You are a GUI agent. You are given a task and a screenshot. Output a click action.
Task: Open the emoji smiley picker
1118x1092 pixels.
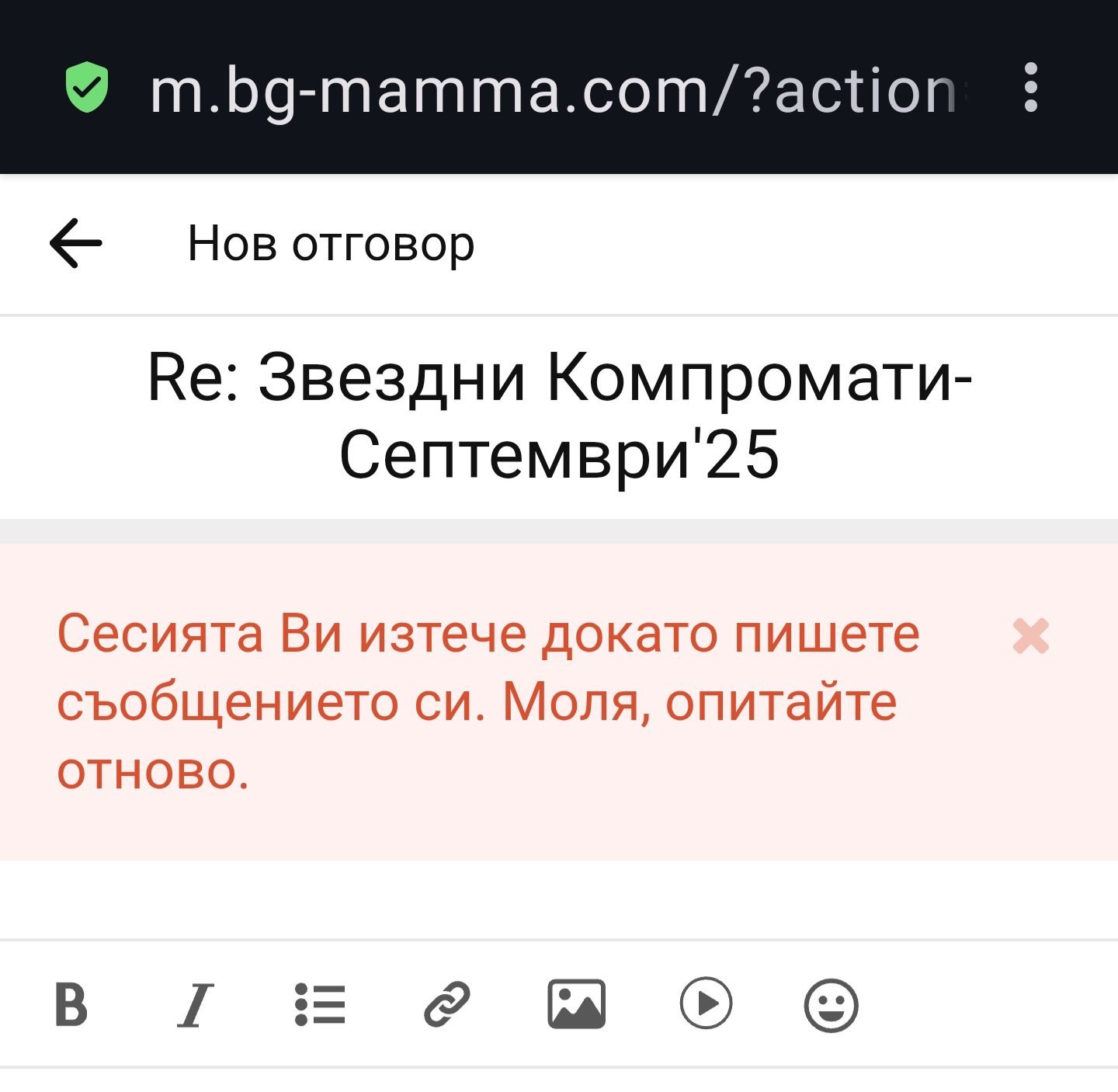click(831, 1004)
